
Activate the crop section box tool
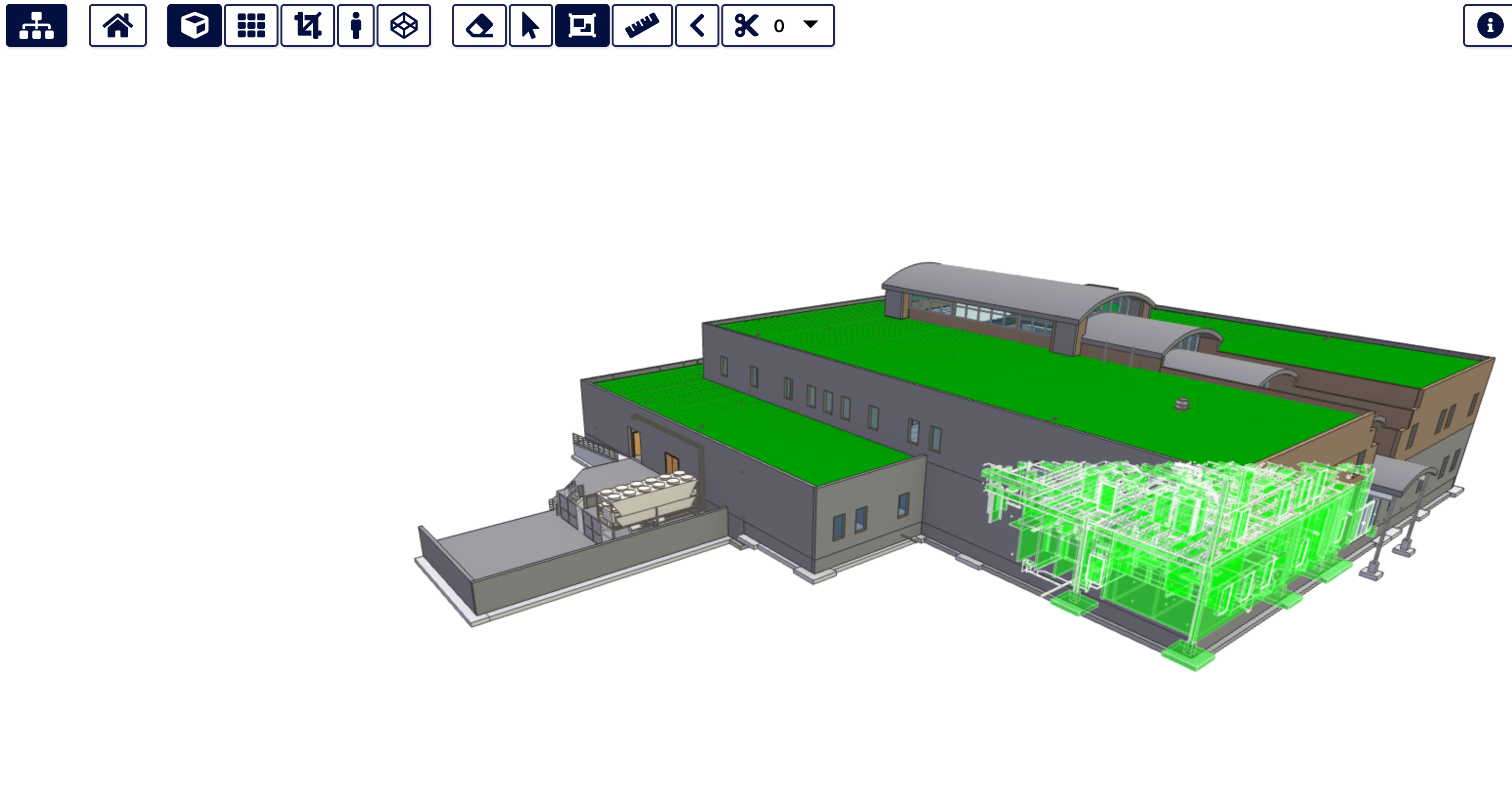(308, 25)
